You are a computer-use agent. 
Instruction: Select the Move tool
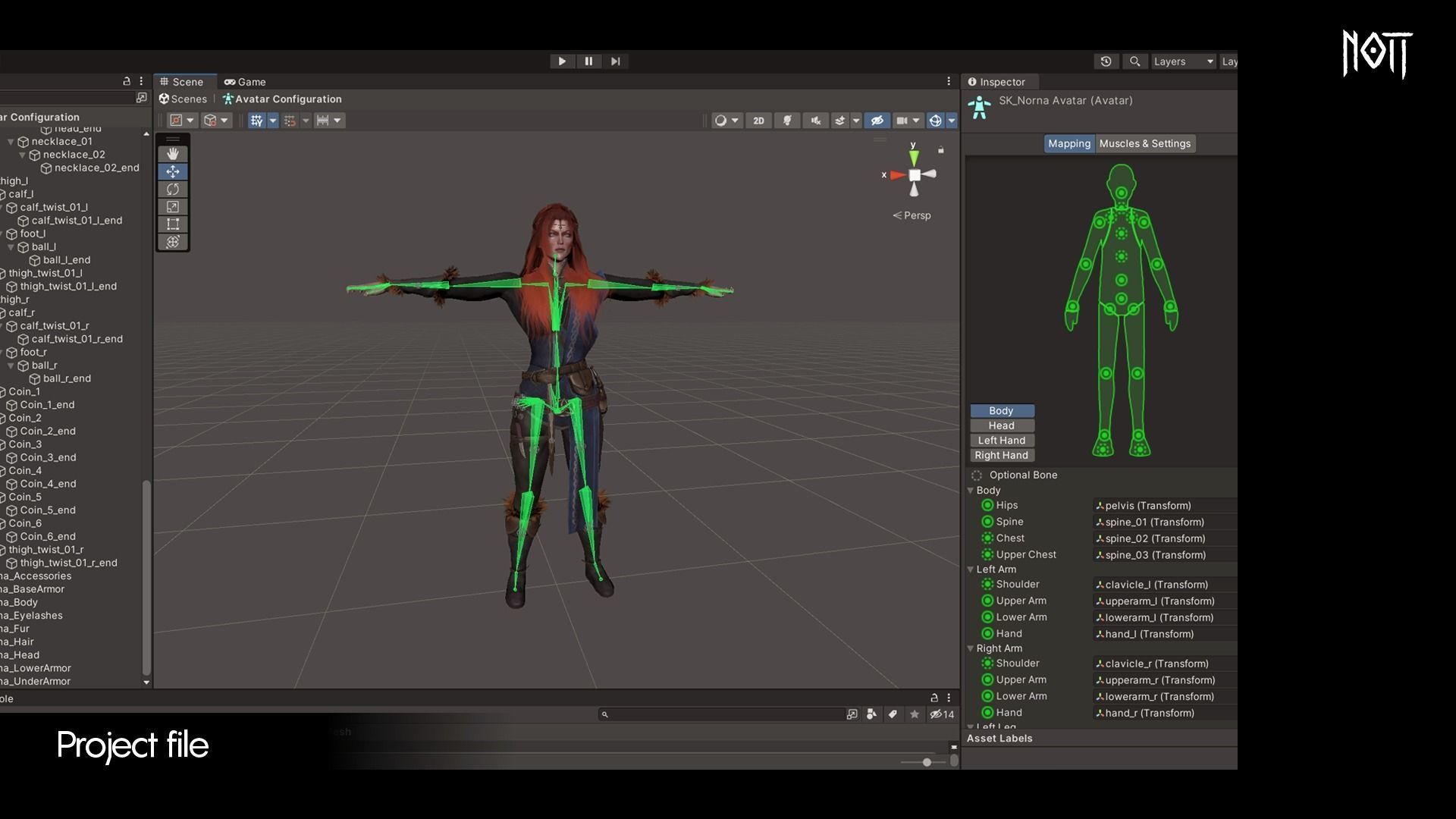pos(173,171)
